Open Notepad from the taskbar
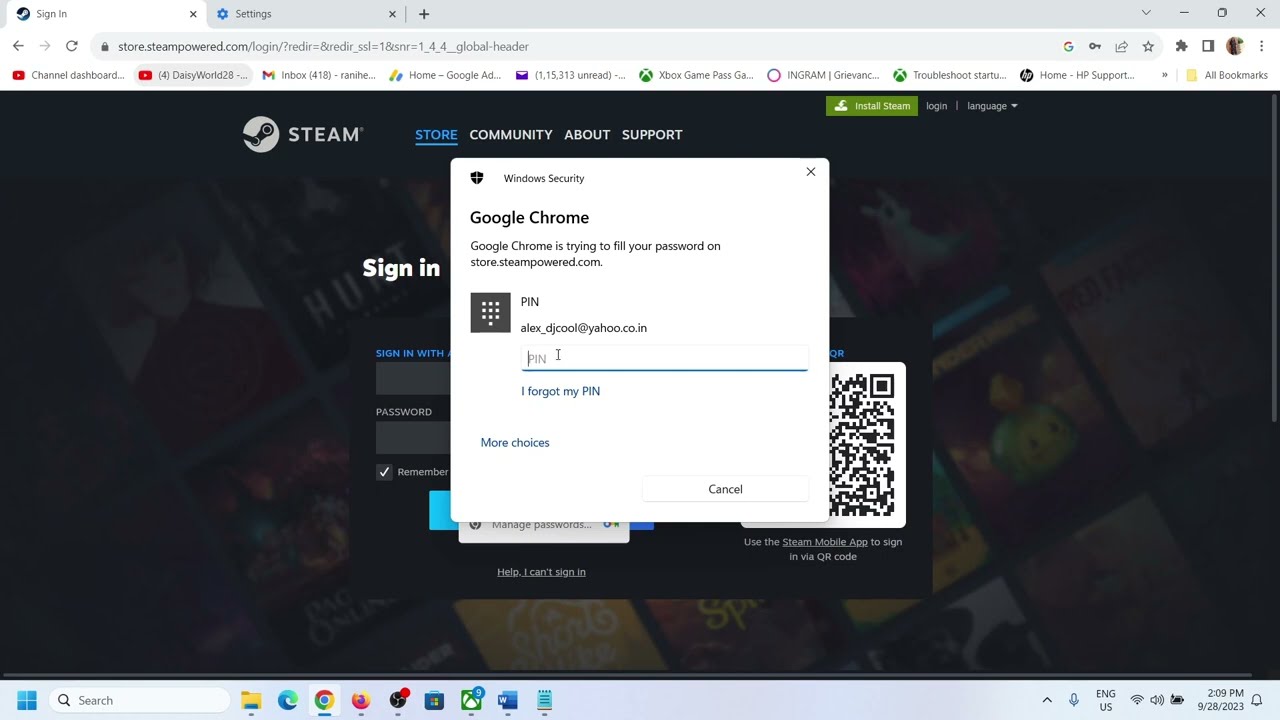The width and height of the screenshot is (1280, 720). [544, 700]
